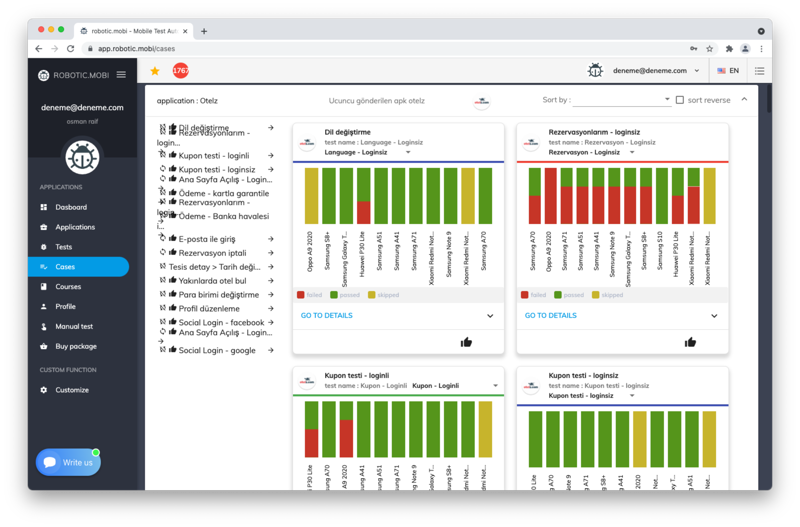Viewport: 800px width, 527px height.
Task: Open Buy package in sidebar
Action: coord(75,346)
